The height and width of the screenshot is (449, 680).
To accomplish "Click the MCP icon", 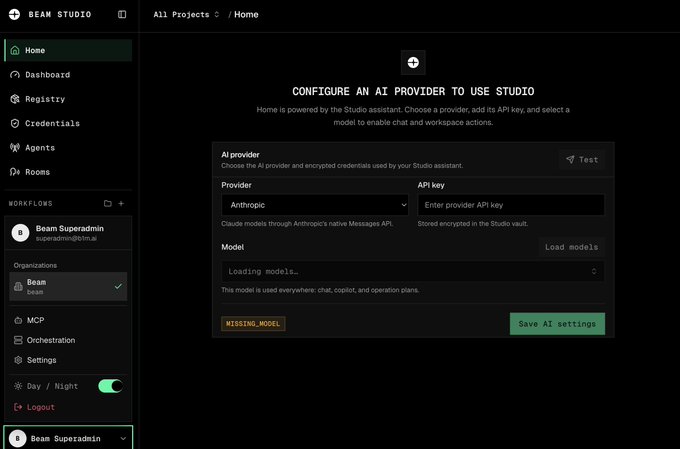I will 18,320.
